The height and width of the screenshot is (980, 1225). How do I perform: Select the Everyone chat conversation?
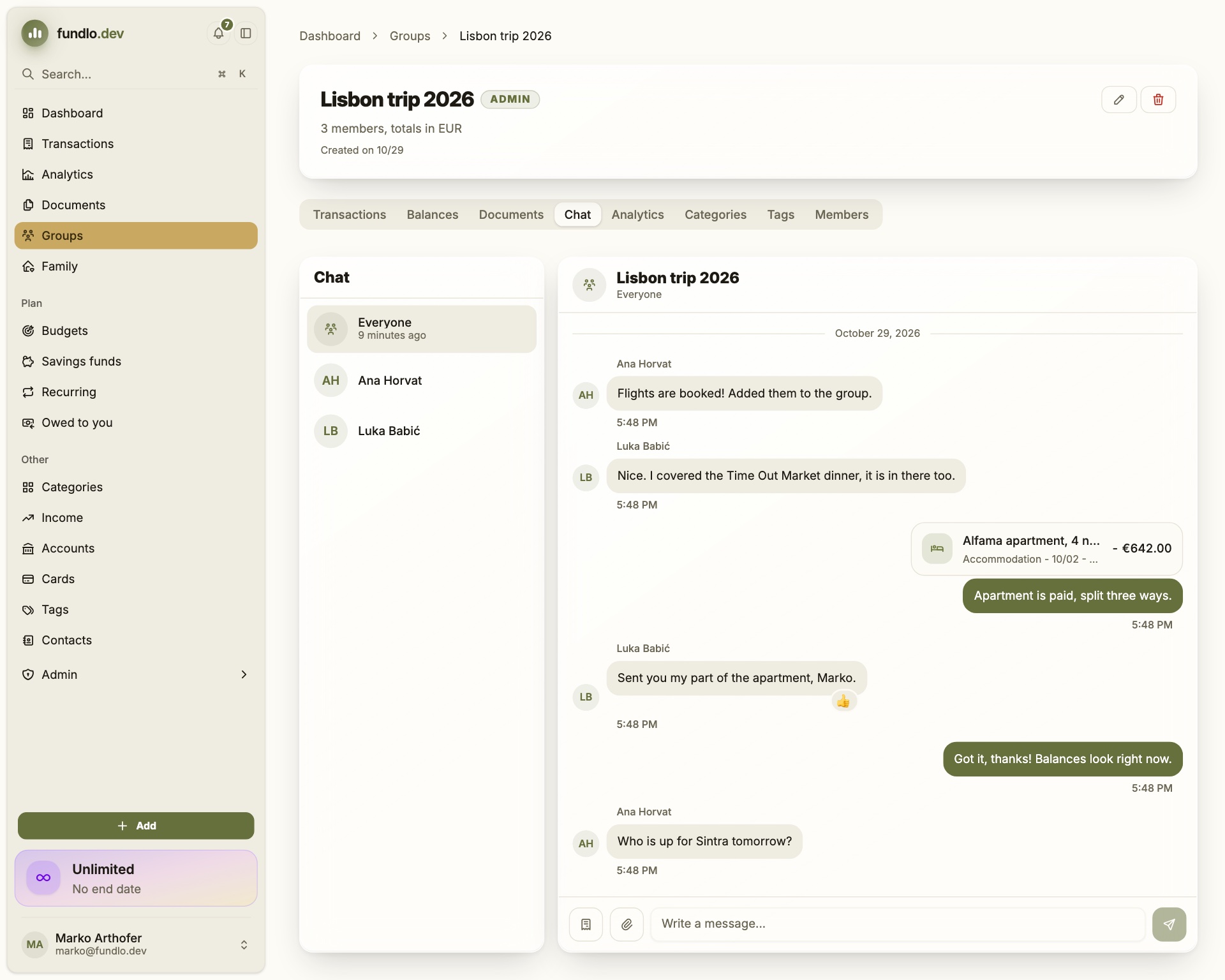click(x=422, y=329)
